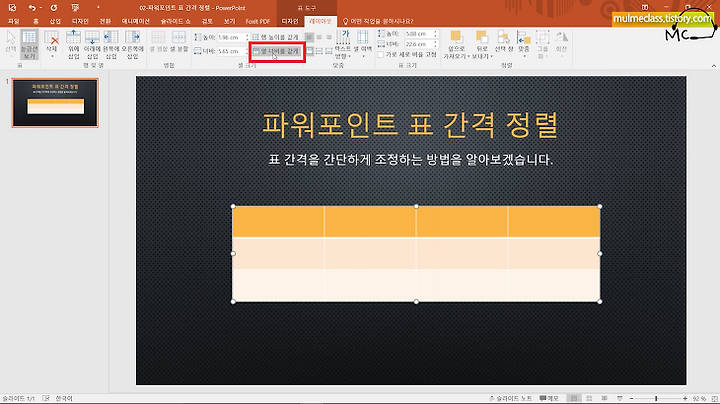Toggle 눈금선 보기 (View Gridlines)

(29, 45)
